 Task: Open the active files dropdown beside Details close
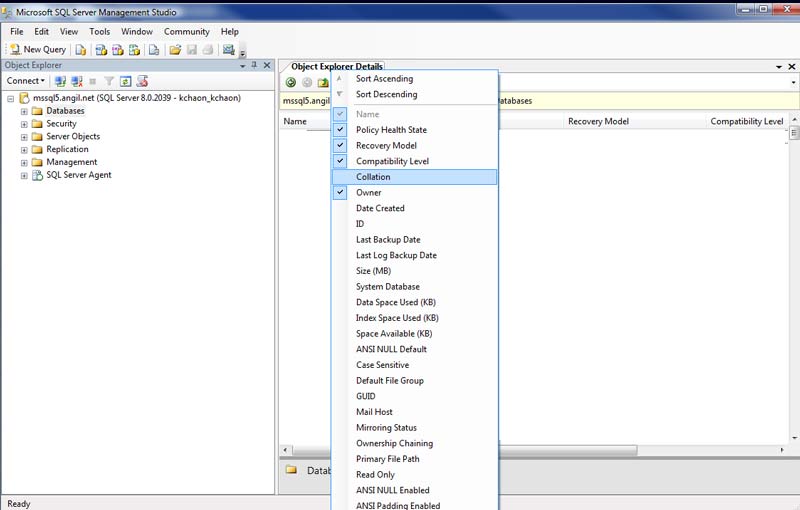tap(779, 67)
